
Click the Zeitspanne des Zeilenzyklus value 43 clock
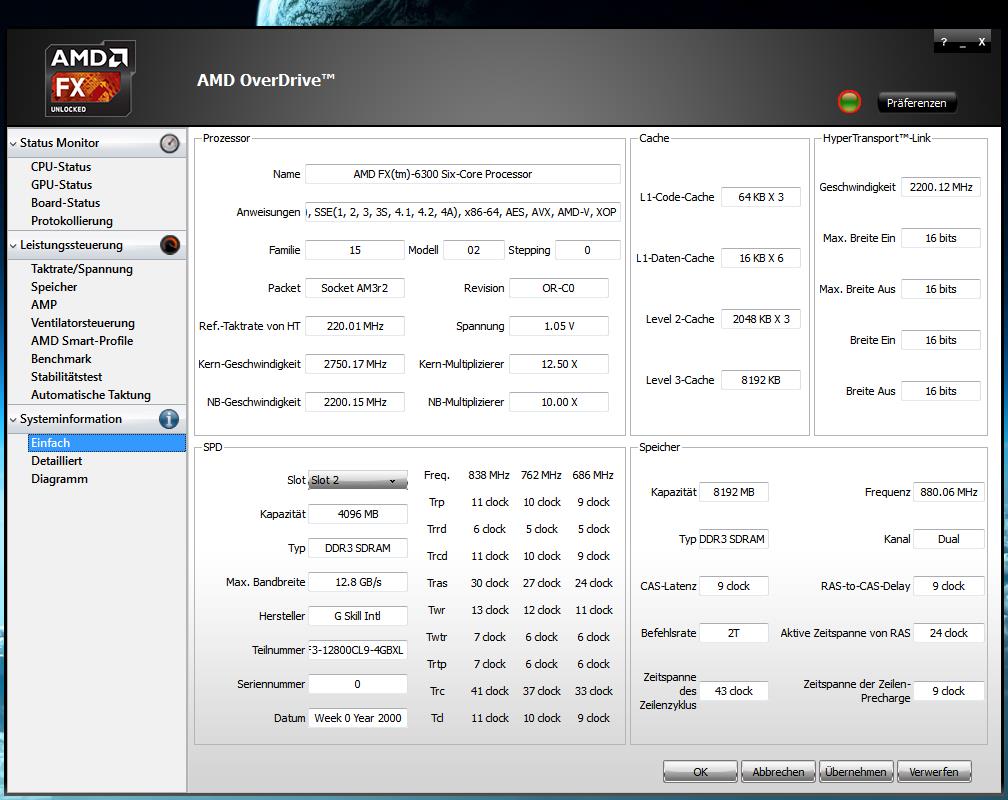pyautogui.click(x=734, y=691)
